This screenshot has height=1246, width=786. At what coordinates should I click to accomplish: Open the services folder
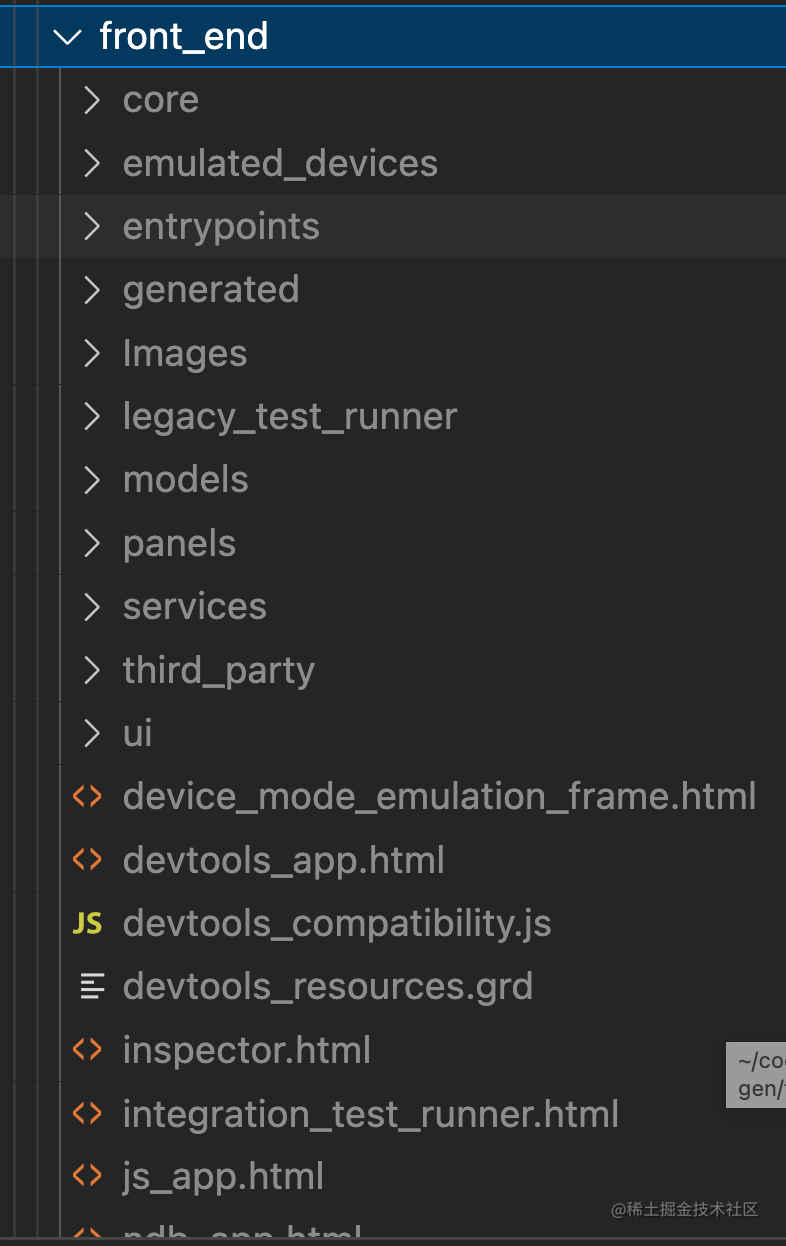[x=195, y=607]
